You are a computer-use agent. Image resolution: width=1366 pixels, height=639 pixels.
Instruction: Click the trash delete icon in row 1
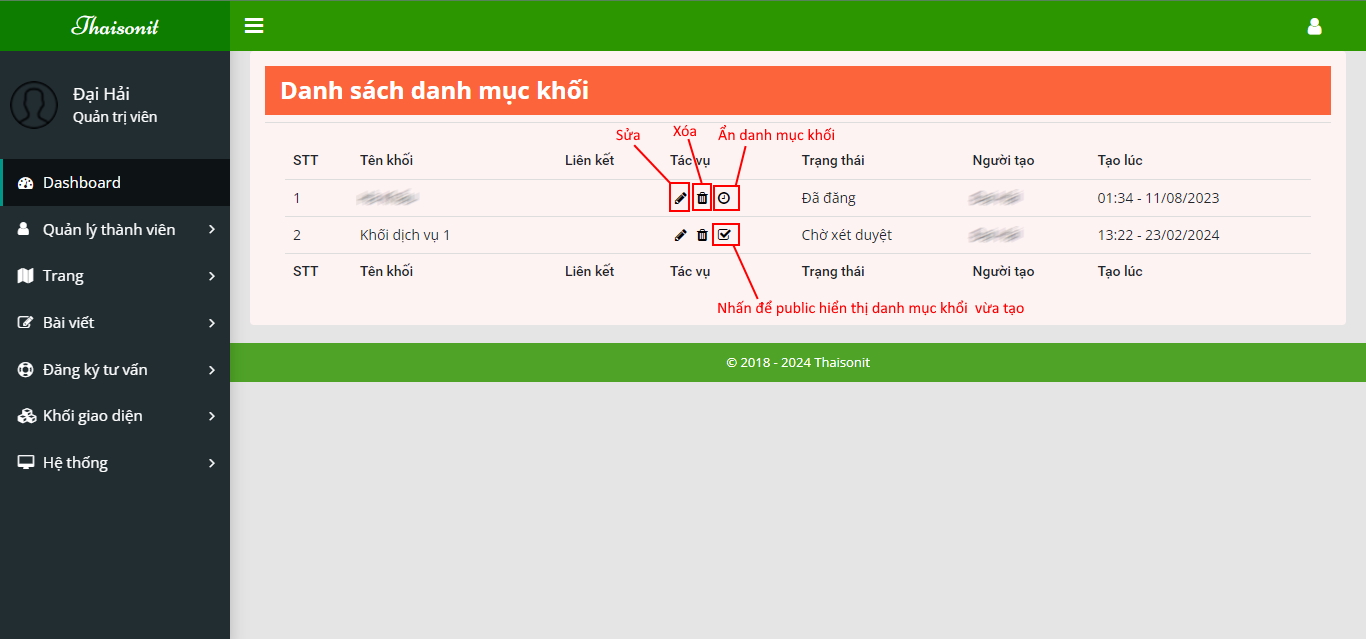(702, 198)
